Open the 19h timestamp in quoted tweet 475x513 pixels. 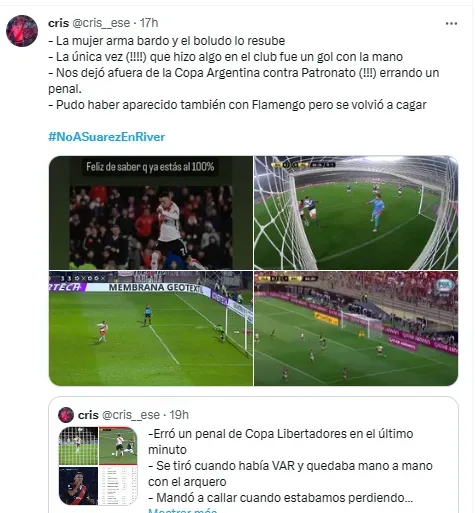[179, 415]
